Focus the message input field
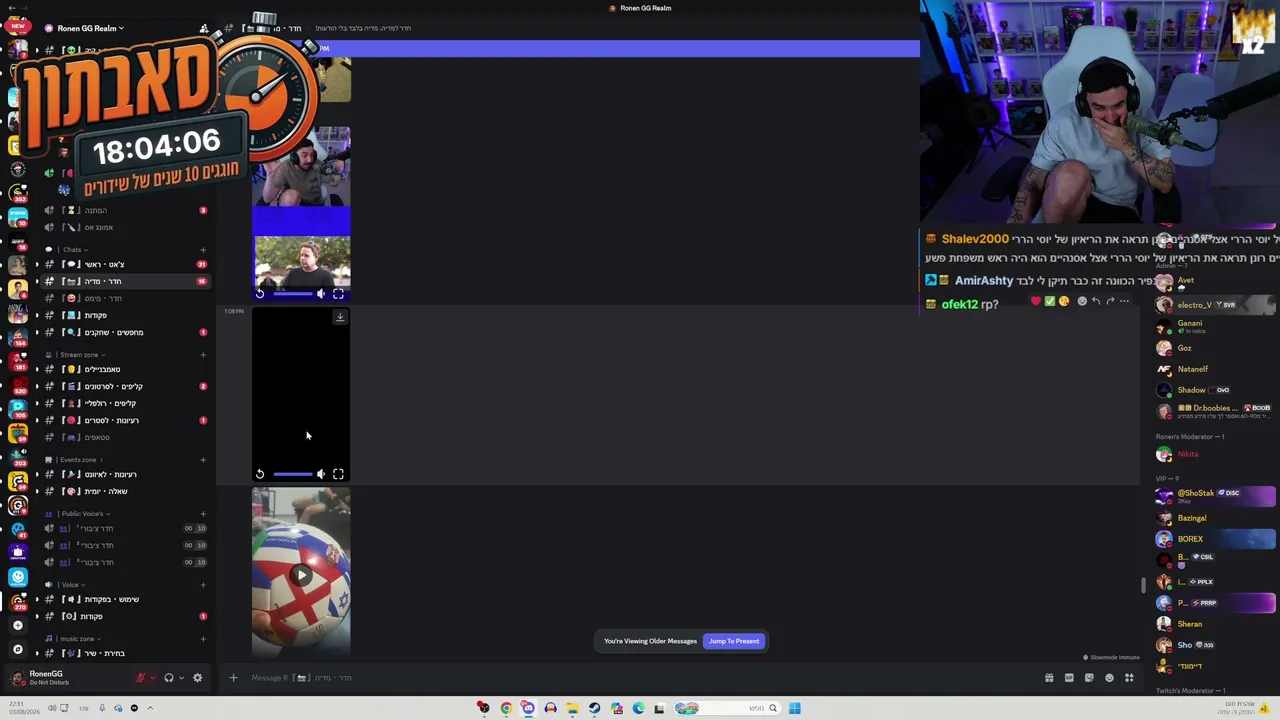This screenshot has width=1280, height=720. coord(640,678)
